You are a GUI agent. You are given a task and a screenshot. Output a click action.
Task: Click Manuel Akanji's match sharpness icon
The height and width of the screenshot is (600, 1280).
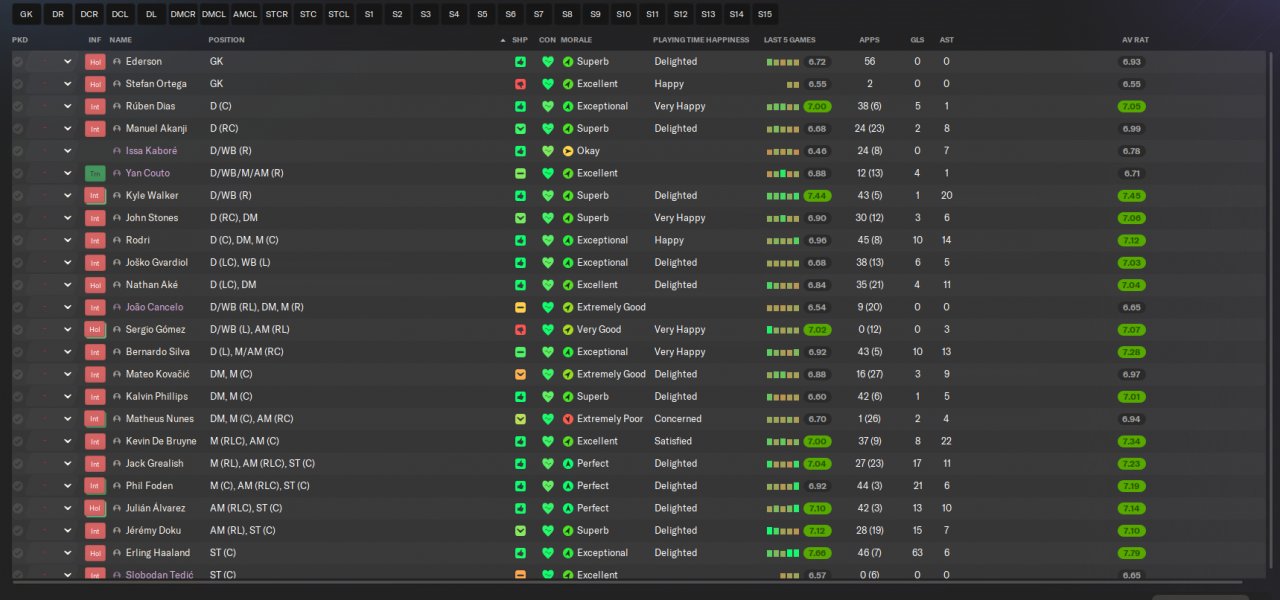pos(520,129)
